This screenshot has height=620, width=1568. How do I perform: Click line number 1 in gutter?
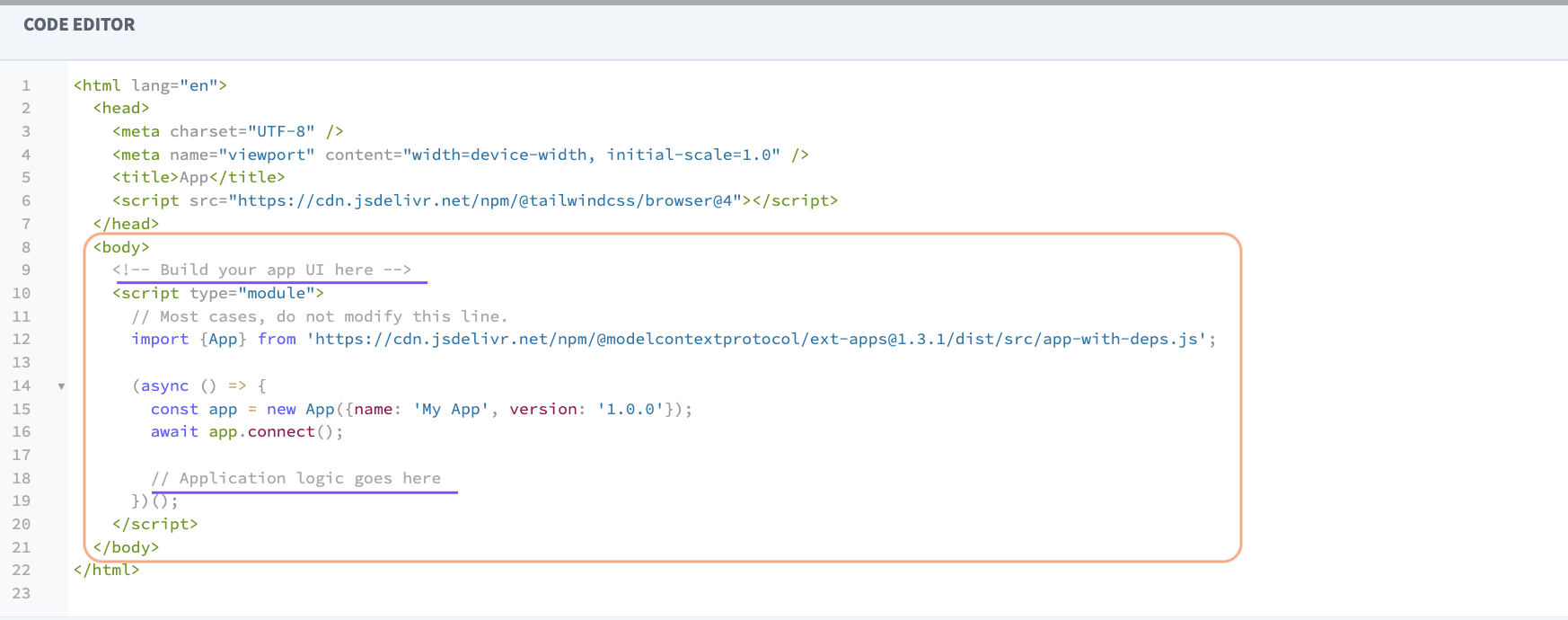point(26,85)
